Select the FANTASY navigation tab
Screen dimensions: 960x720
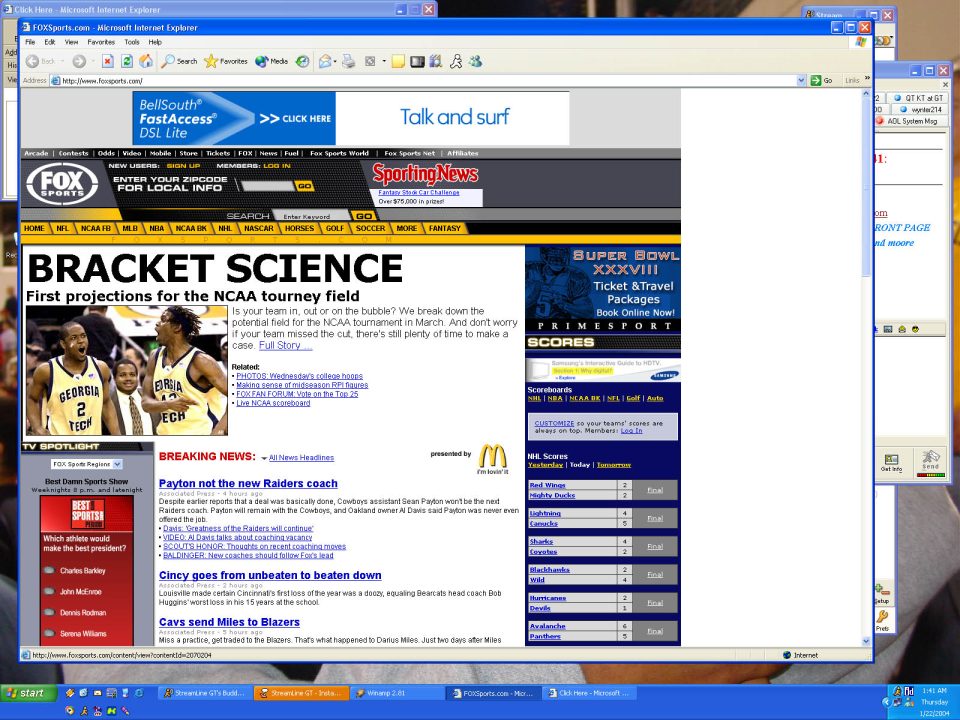pyautogui.click(x=444, y=228)
